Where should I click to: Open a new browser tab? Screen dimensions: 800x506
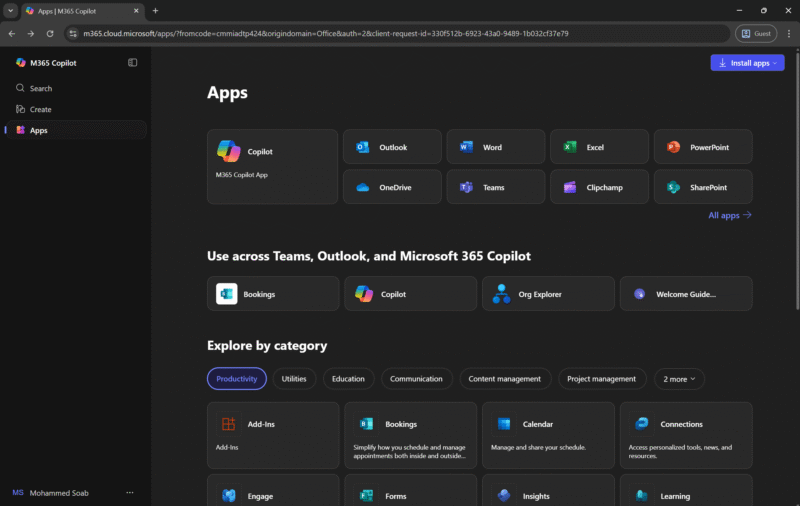point(156,10)
